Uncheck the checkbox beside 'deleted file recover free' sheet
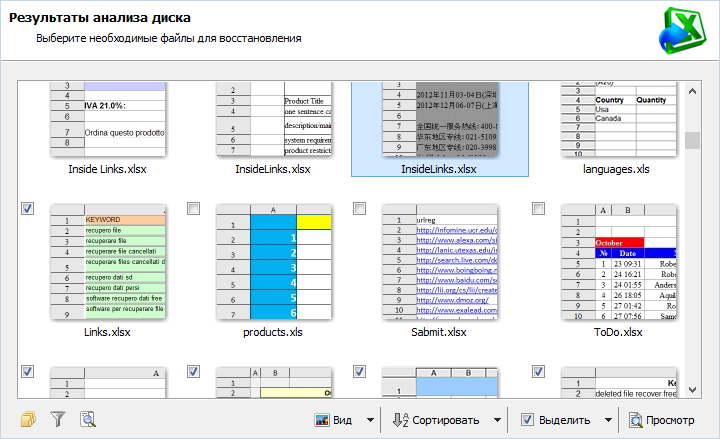The width and height of the screenshot is (720, 439). pos(539,371)
